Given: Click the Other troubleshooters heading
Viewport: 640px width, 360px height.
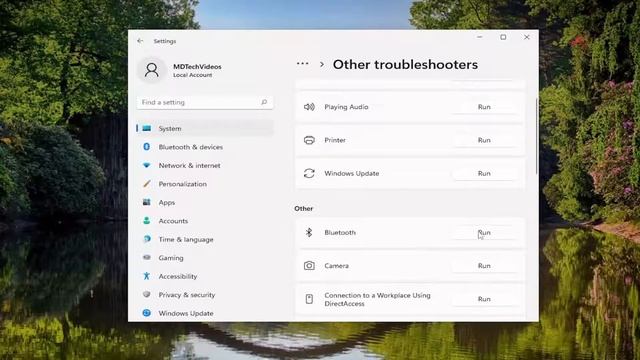Looking at the screenshot, I should click(x=405, y=64).
